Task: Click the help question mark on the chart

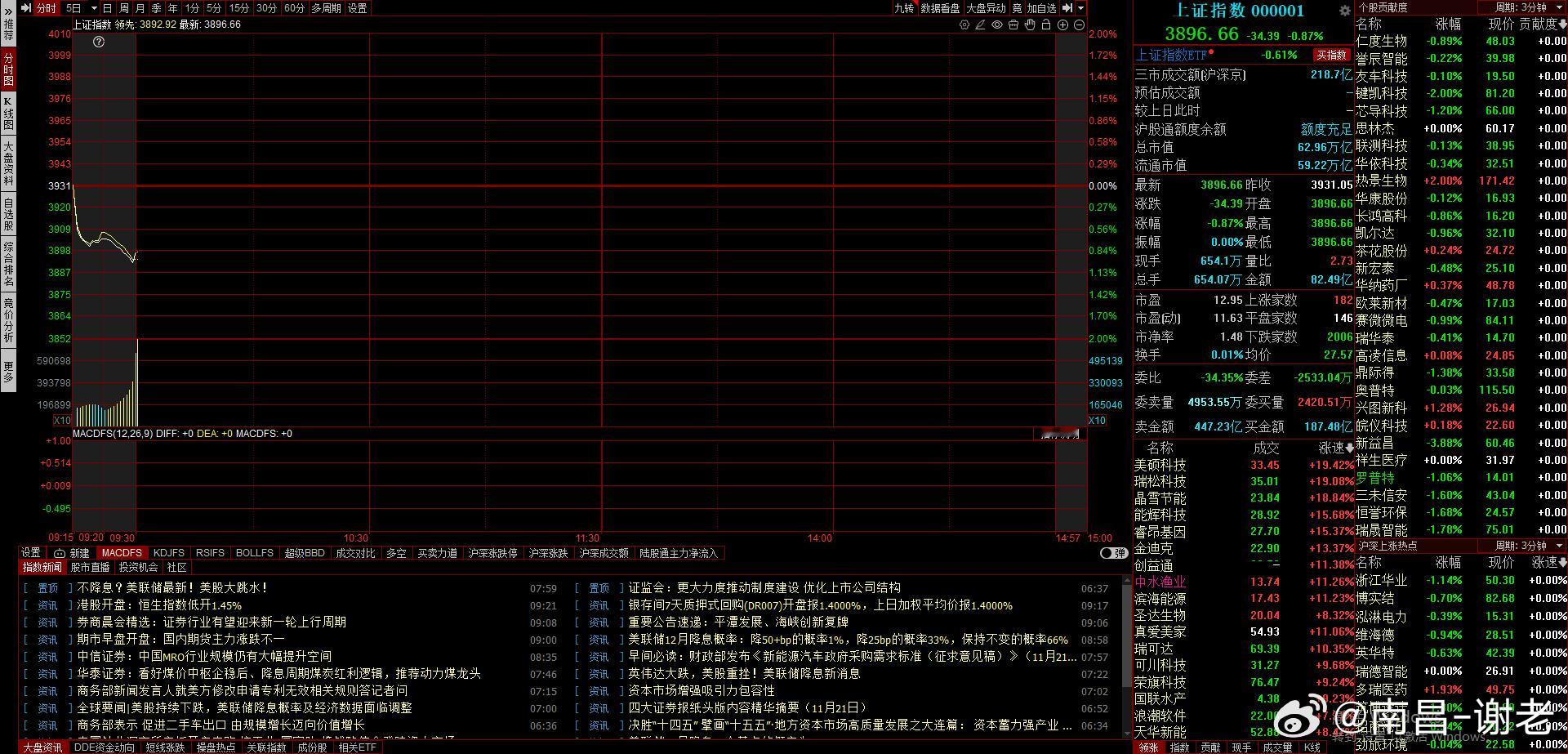Action: point(99,42)
